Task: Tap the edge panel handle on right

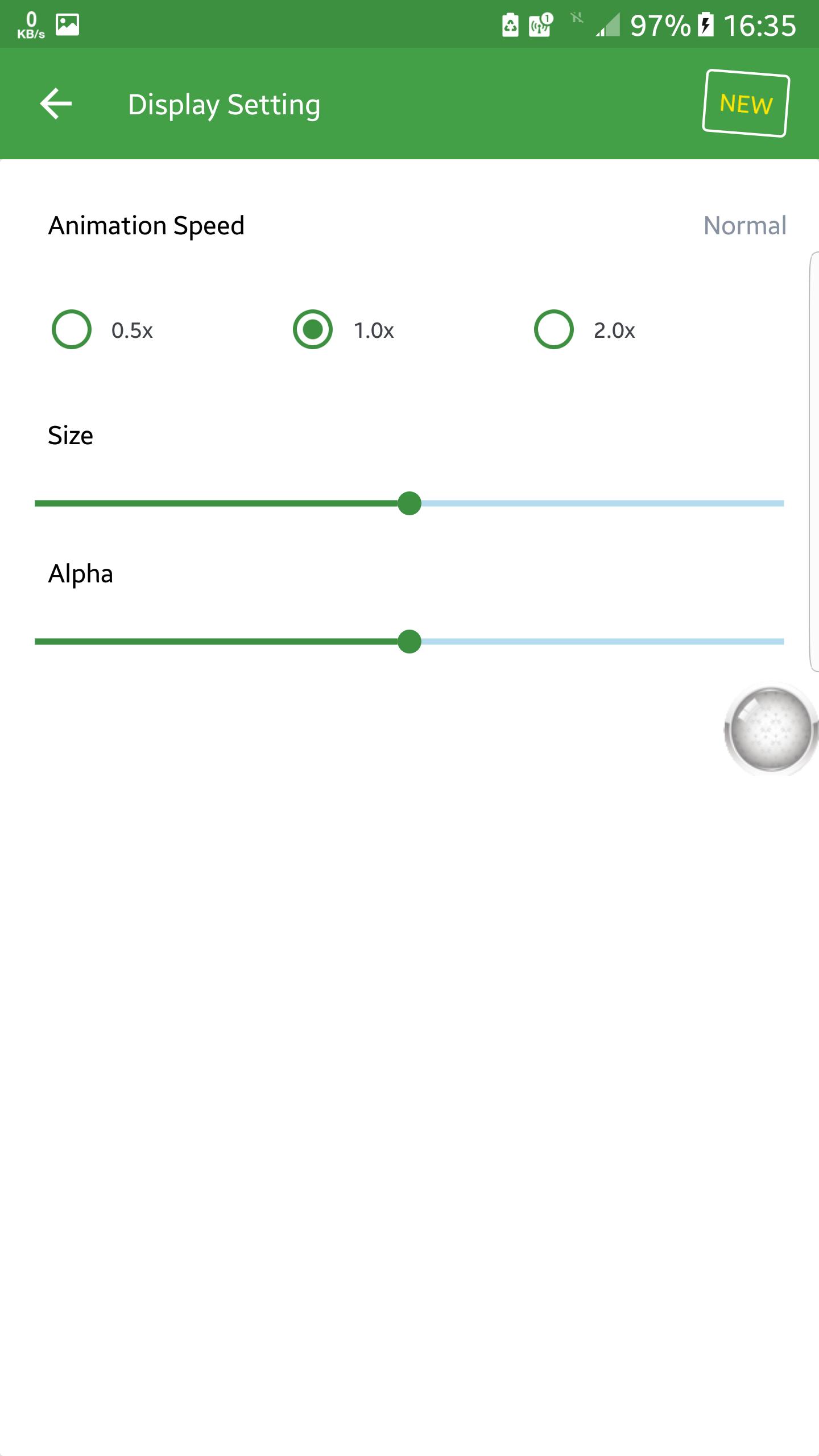Action: tap(814, 461)
